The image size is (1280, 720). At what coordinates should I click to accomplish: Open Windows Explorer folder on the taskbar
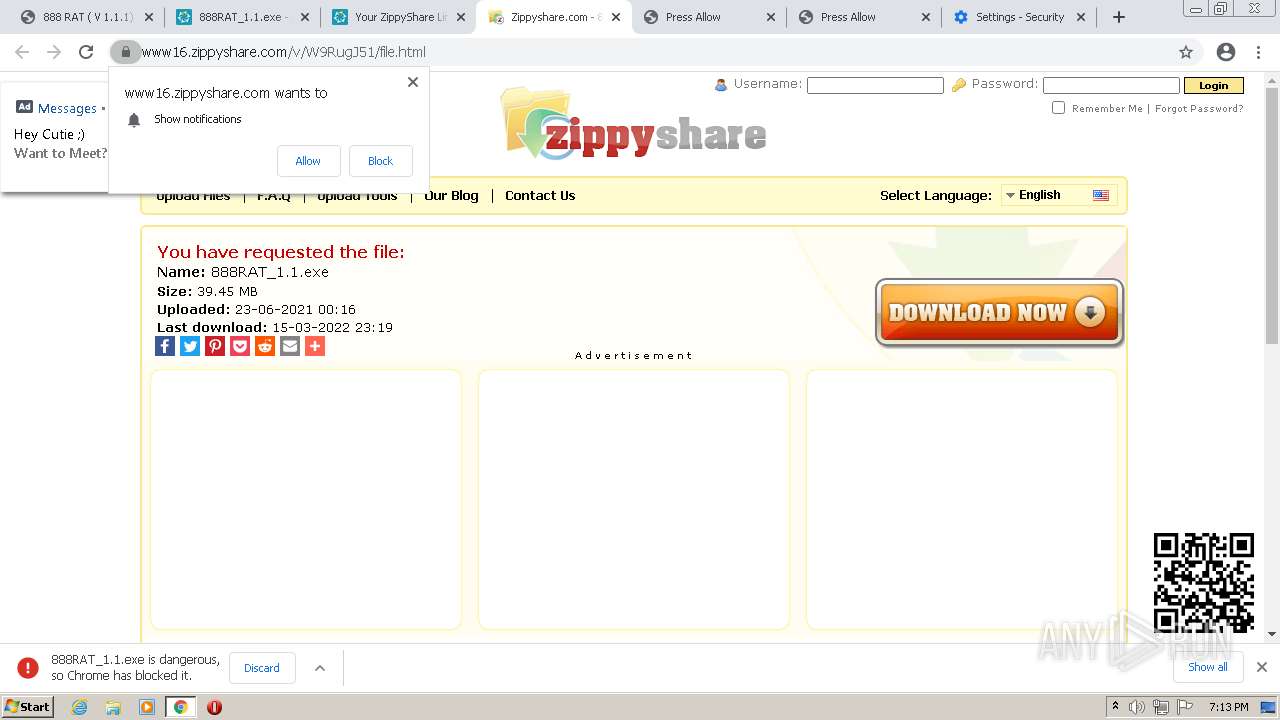[x=113, y=707]
